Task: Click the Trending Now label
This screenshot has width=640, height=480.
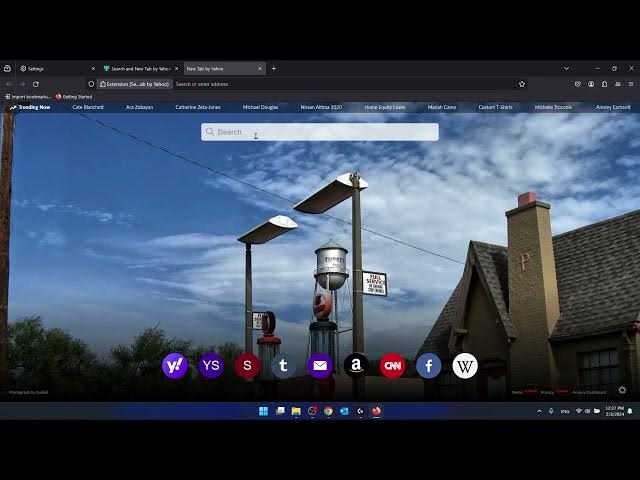Action: click(x=30, y=107)
